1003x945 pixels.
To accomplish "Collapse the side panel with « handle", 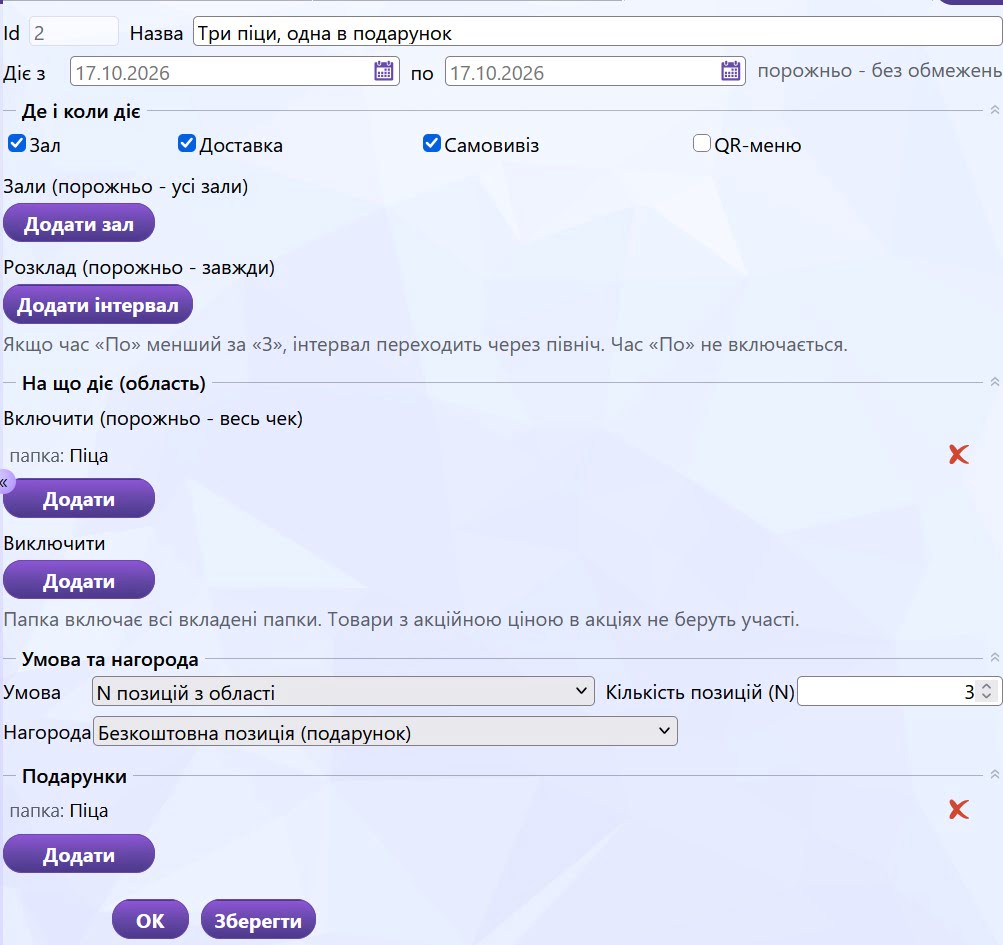I will pos(5,482).
